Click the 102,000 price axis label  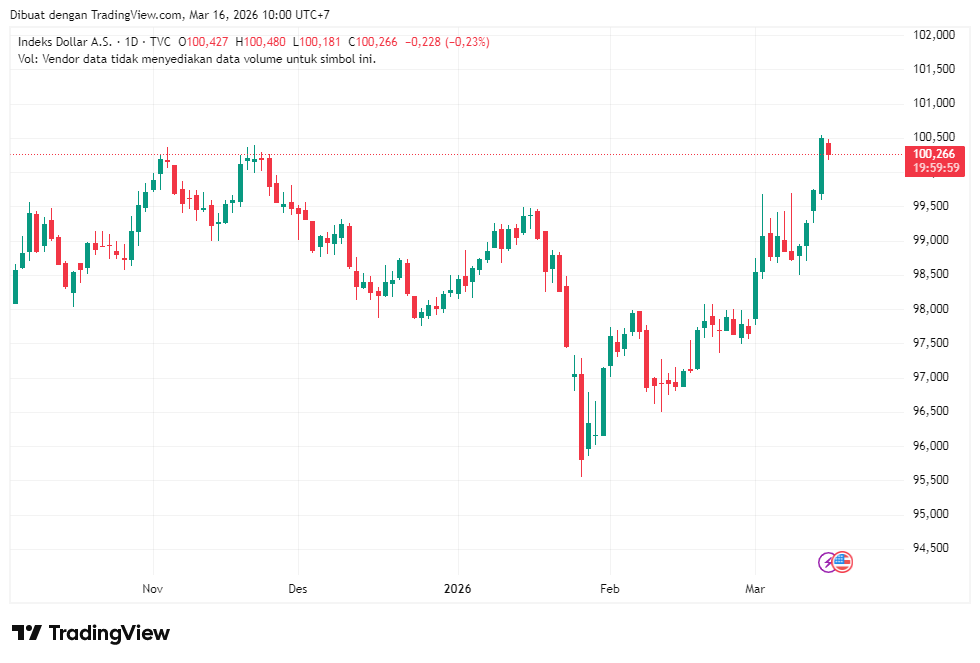pos(934,34)
